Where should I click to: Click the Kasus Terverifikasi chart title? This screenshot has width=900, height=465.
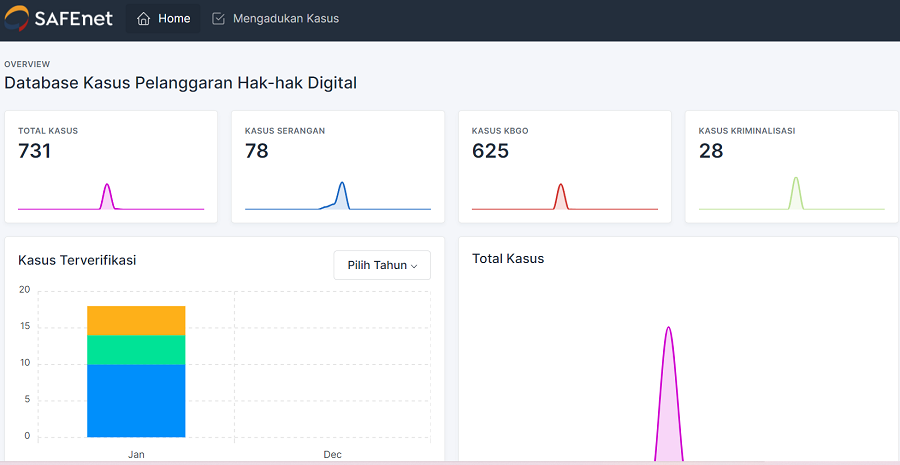pyautogui.click(x=77, y=260)
